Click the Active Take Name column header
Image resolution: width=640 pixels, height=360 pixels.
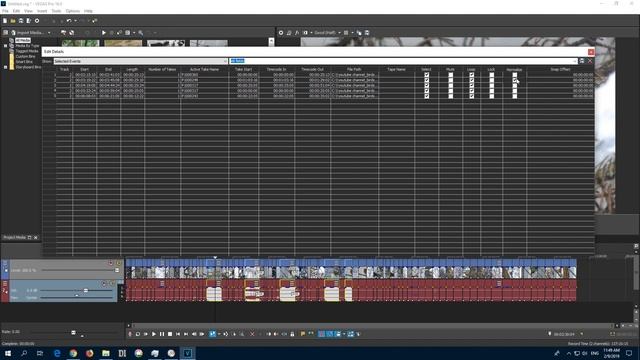coord(204,69)
